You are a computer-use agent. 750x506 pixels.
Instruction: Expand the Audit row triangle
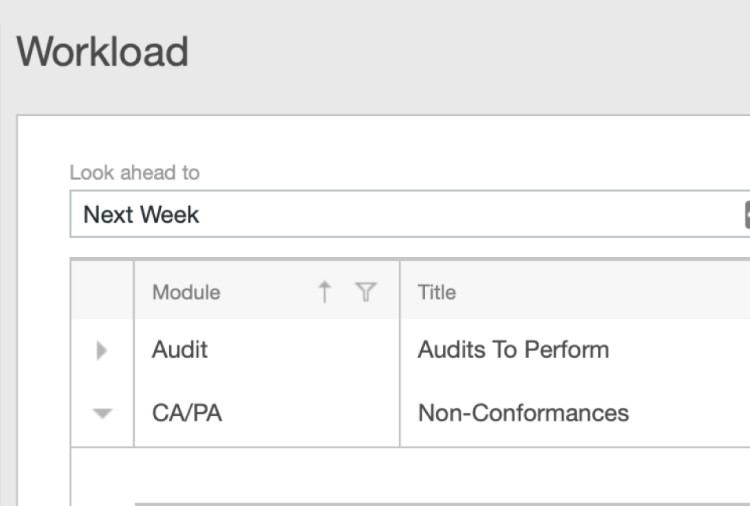tap(101, 350)
